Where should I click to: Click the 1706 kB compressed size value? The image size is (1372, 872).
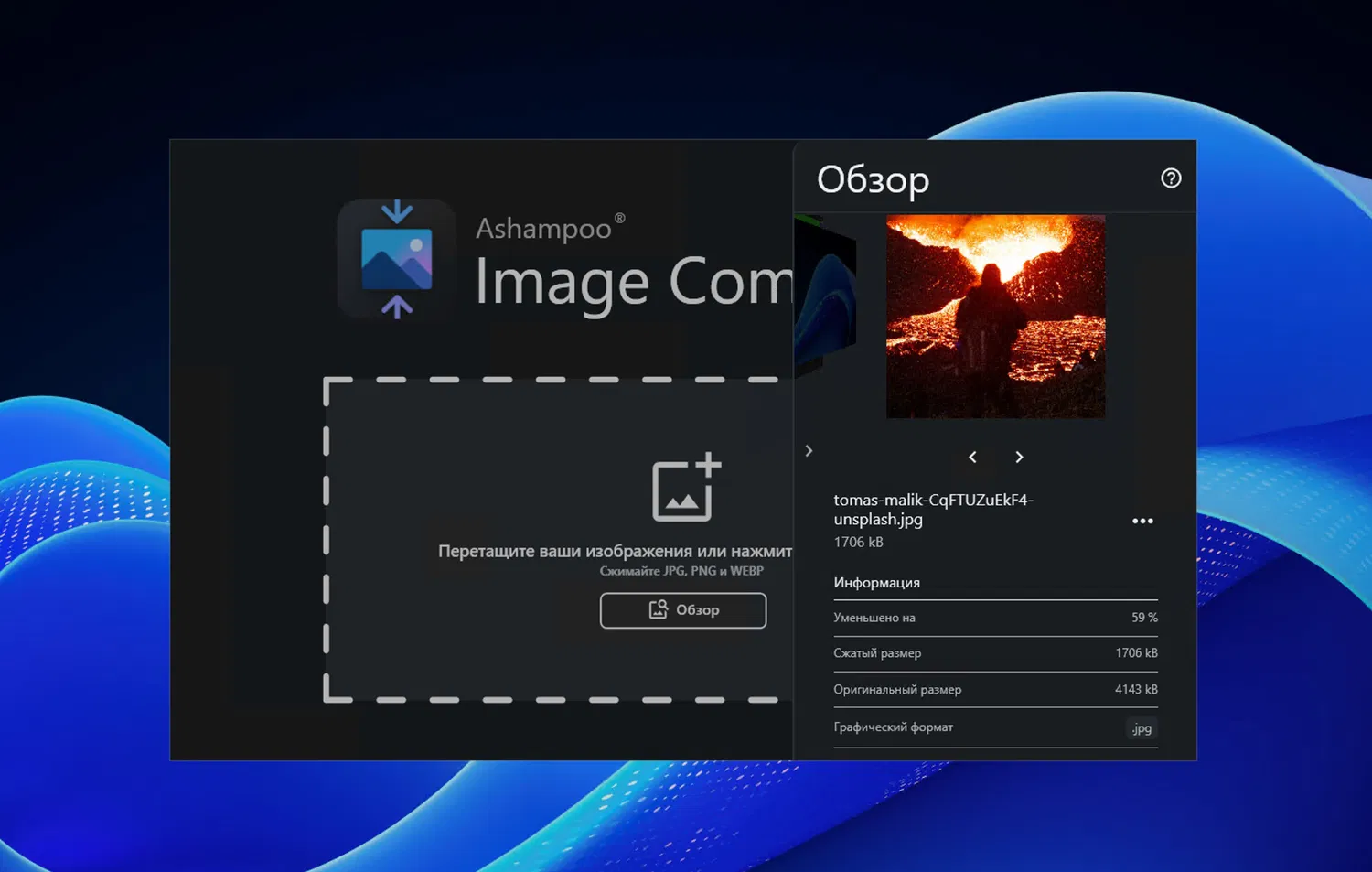pyautogui.click(x=1136, y=653)
